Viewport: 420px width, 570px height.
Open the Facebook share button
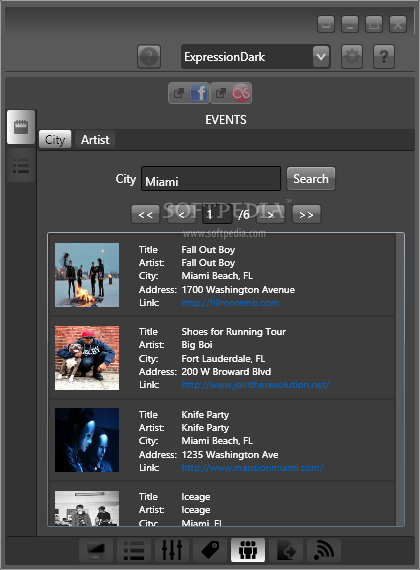(189, 93)
